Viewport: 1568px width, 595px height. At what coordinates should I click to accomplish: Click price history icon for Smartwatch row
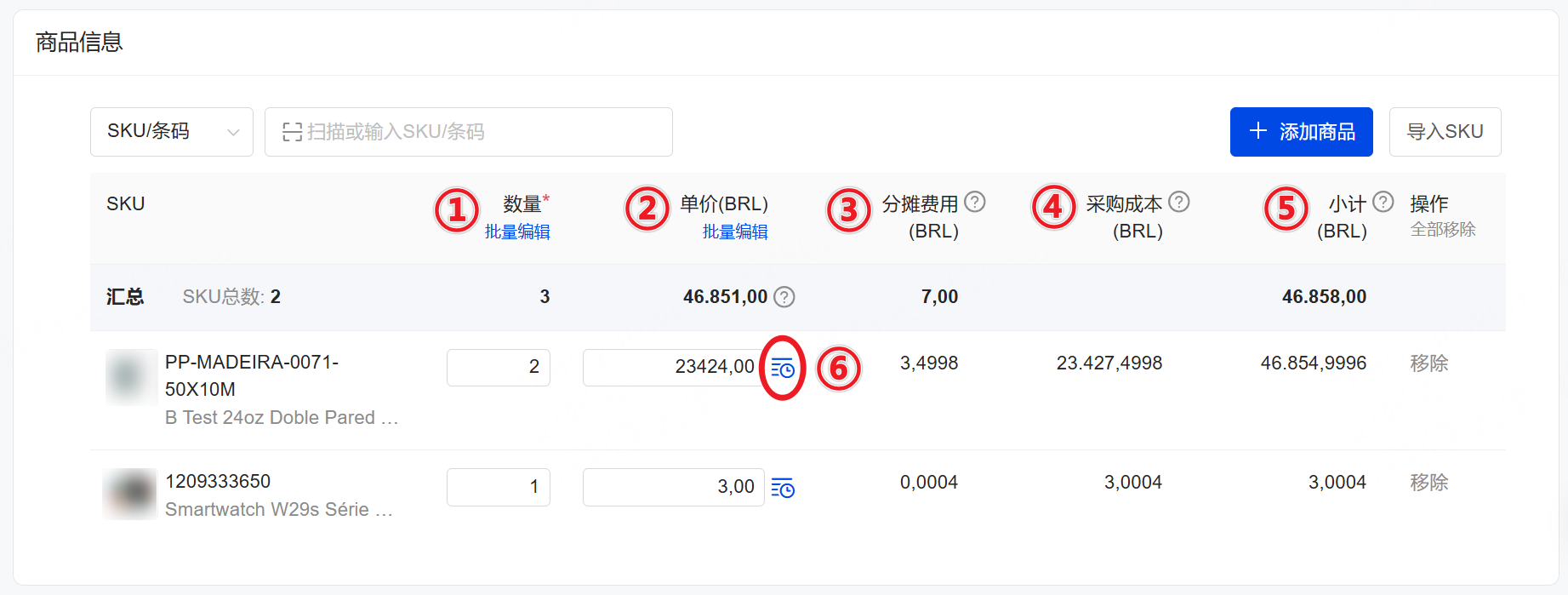[x=782, y=489]
